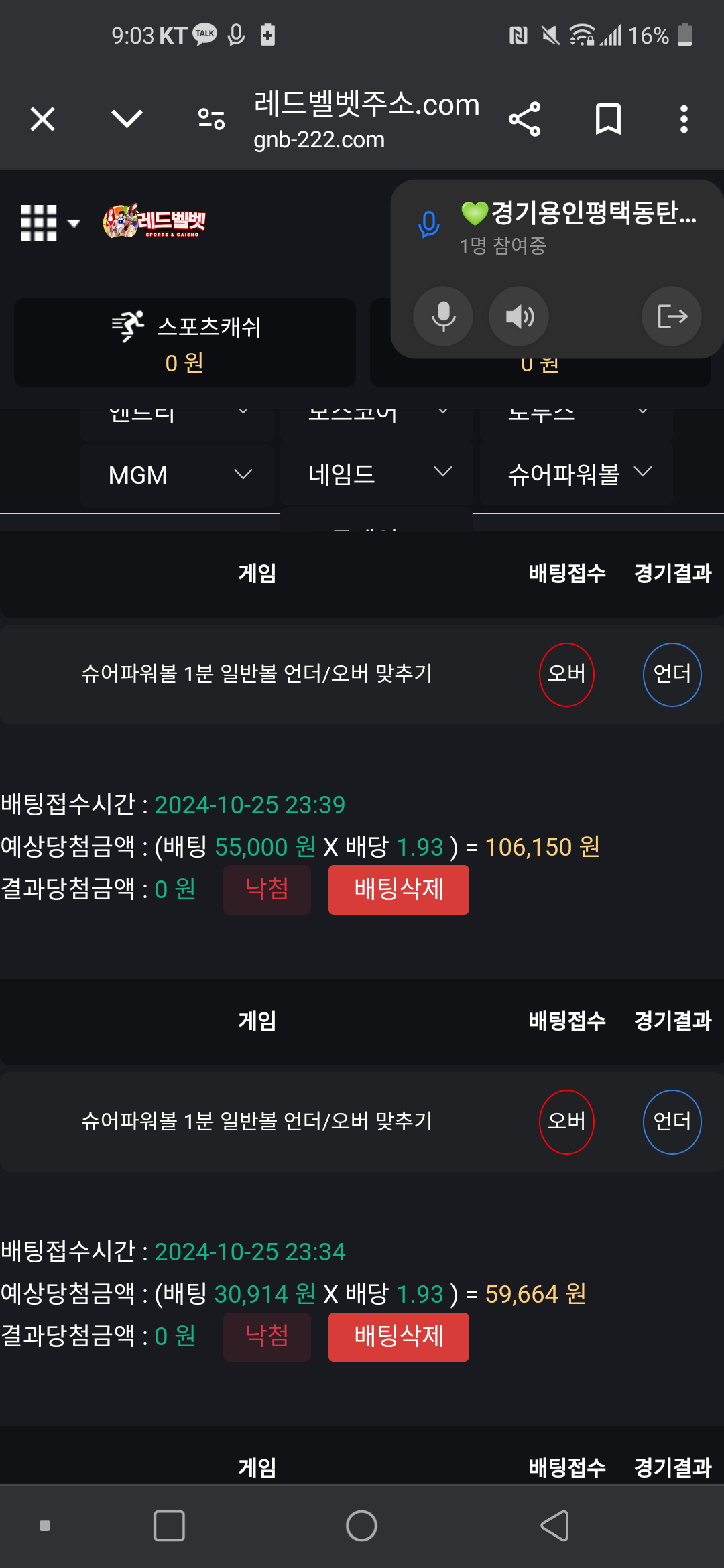The image size is (724, 1568).
Task: Tap the share icon in browser bar
Action: (x=524, y=119)
